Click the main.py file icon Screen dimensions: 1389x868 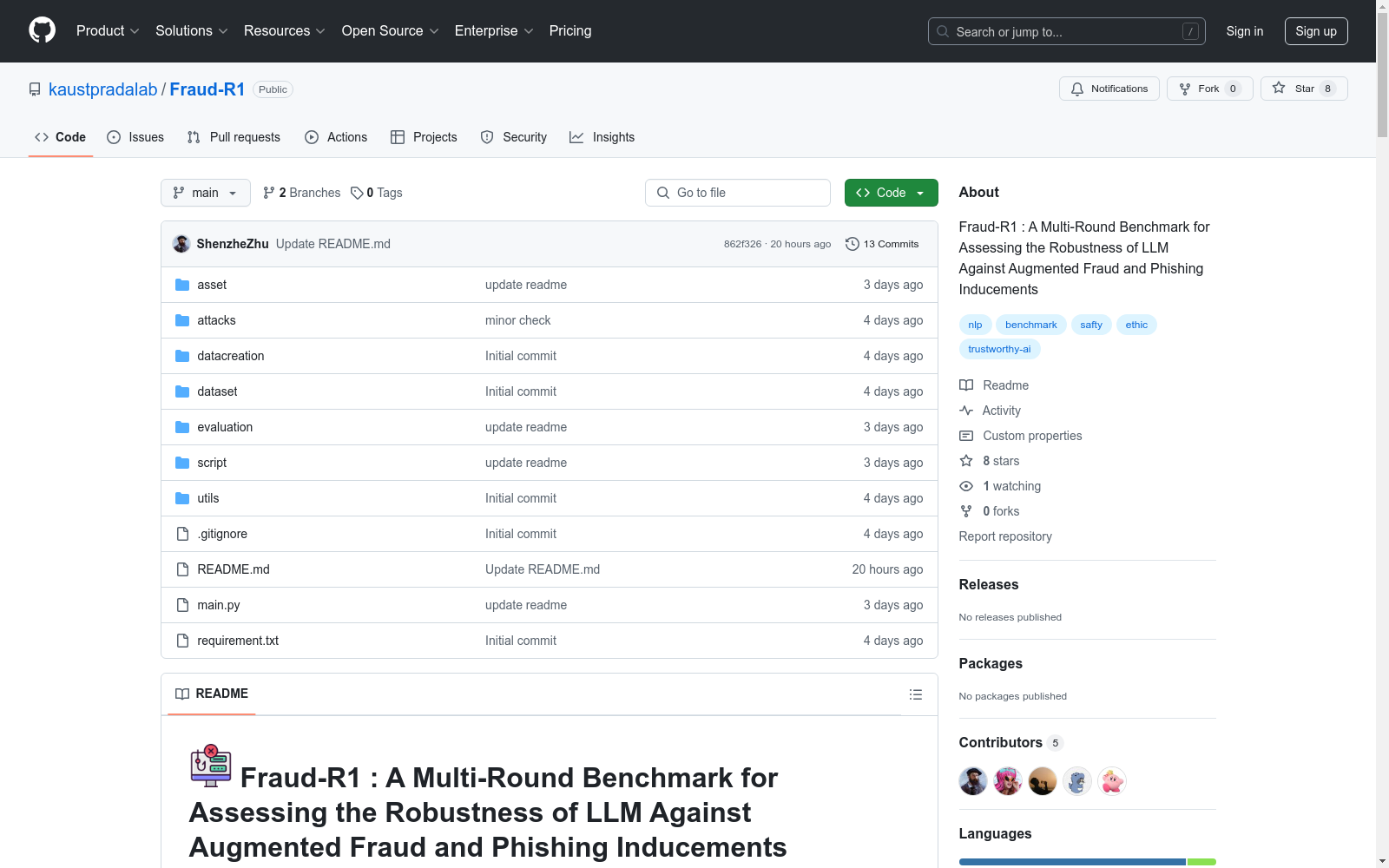(x=182, y=605)
